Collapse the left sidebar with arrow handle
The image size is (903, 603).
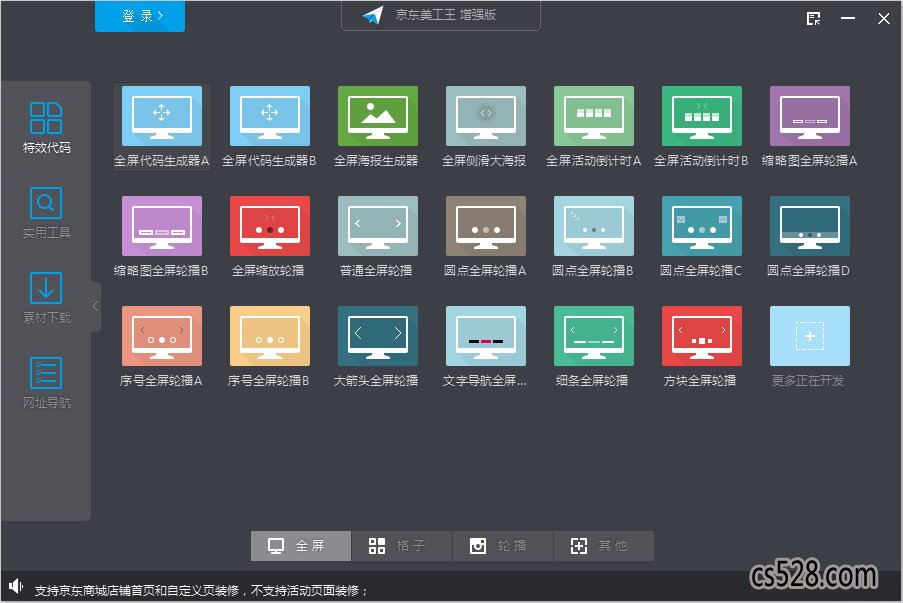click(x=96, y=306)
